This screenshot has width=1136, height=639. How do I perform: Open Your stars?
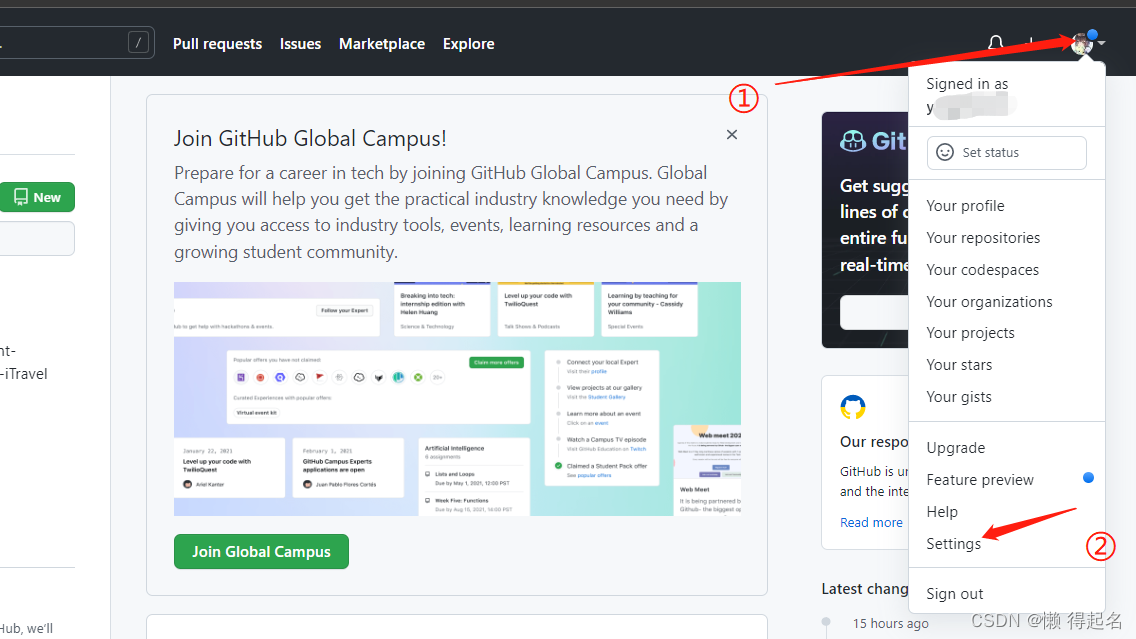tap(959, 364)
